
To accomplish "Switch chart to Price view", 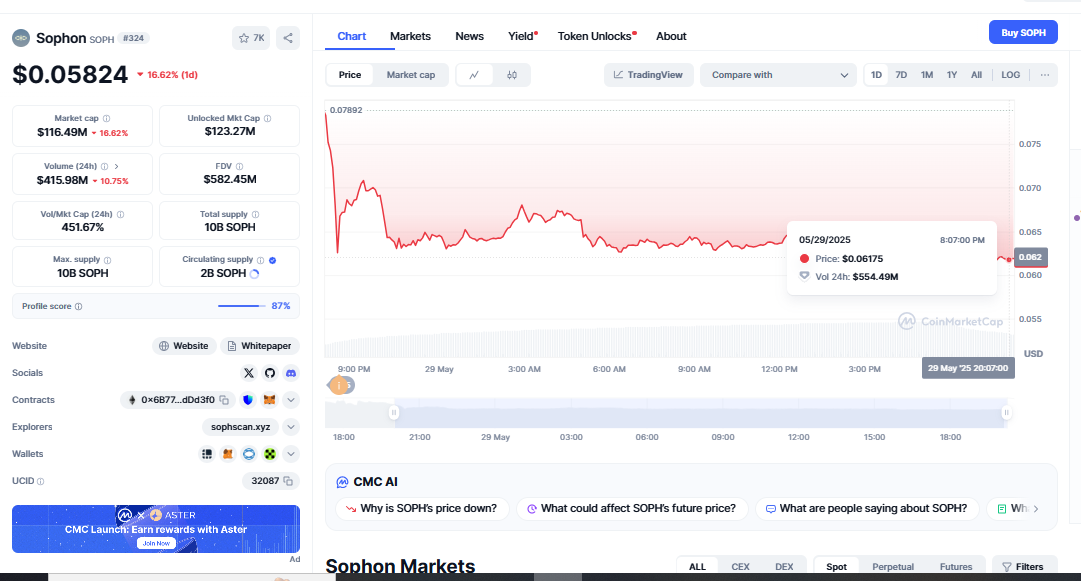I will tap(350, 74).
